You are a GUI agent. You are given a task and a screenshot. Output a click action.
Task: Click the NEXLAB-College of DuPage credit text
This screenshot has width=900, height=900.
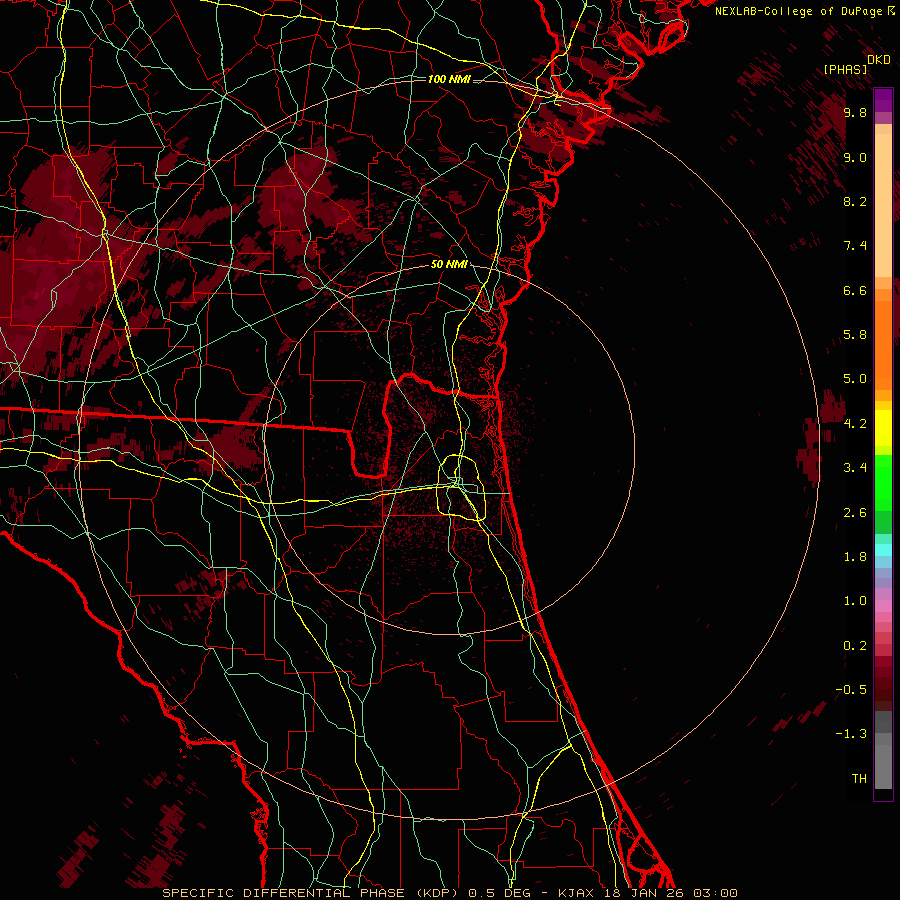click(799, 11)
